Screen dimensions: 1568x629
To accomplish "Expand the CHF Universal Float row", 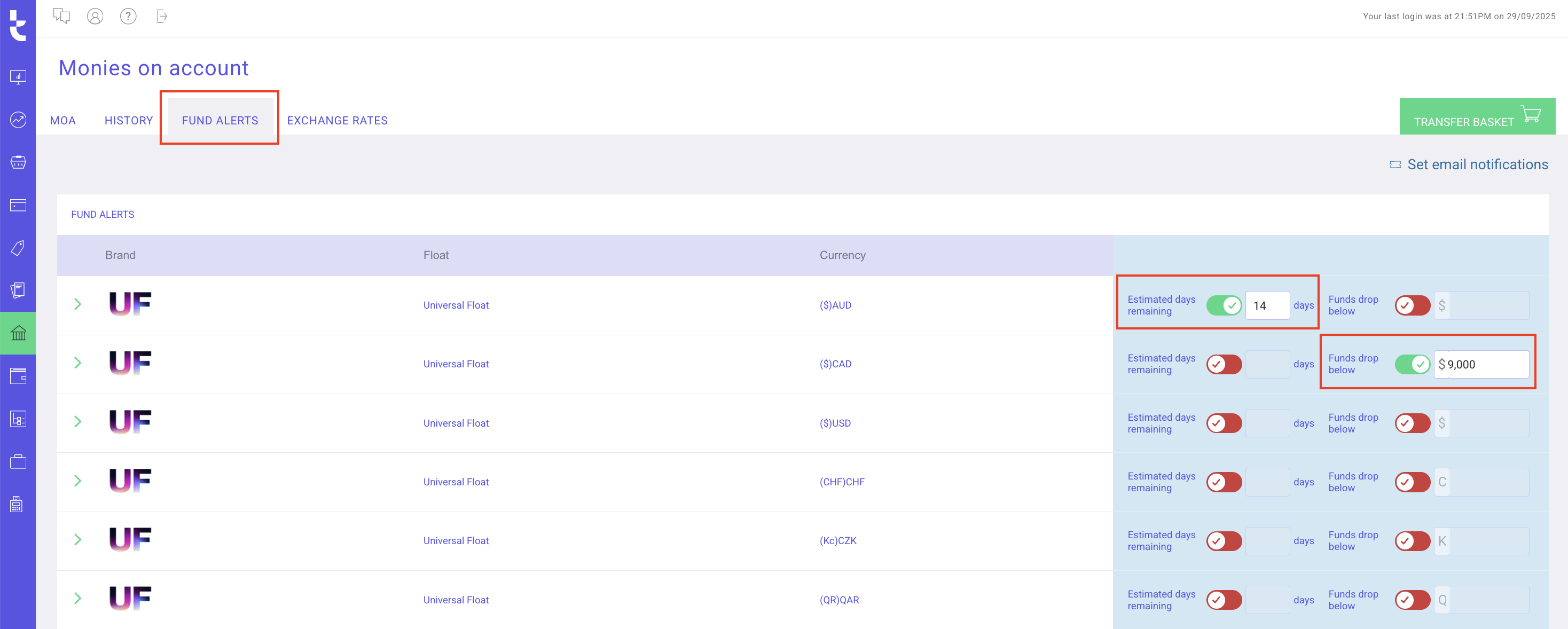I will click(x=78, y=481).
